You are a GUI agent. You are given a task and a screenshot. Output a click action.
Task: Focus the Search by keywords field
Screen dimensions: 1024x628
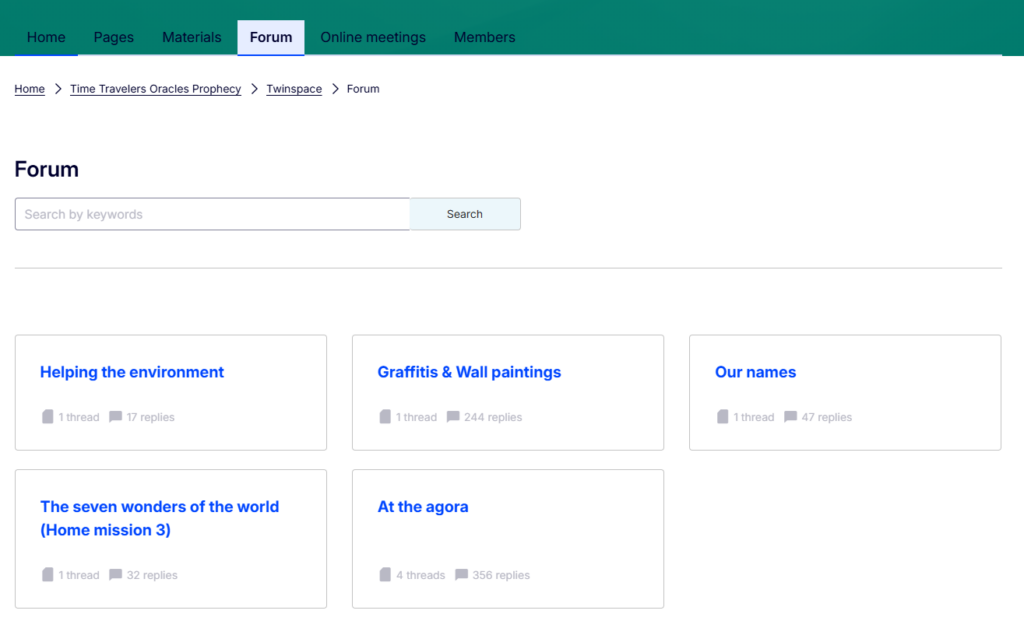(212, 214)
